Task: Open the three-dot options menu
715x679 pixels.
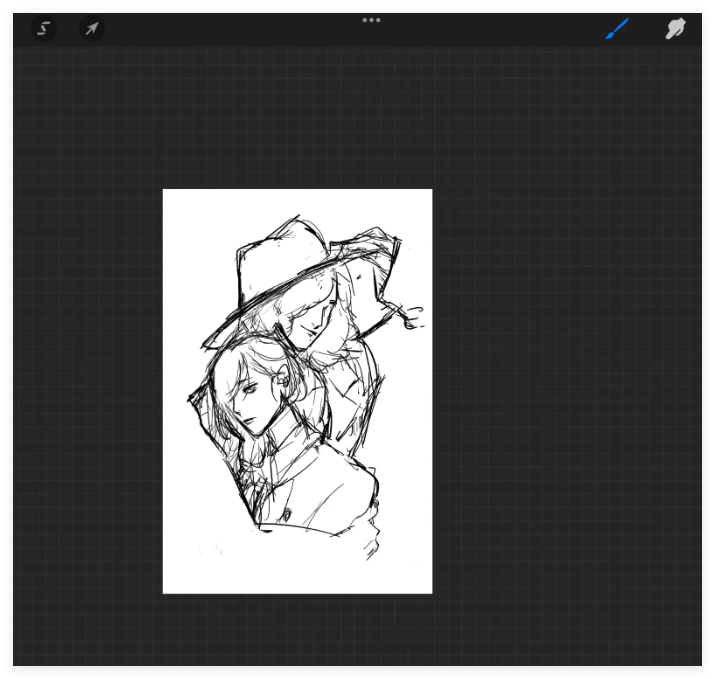Action: point(371,20)
